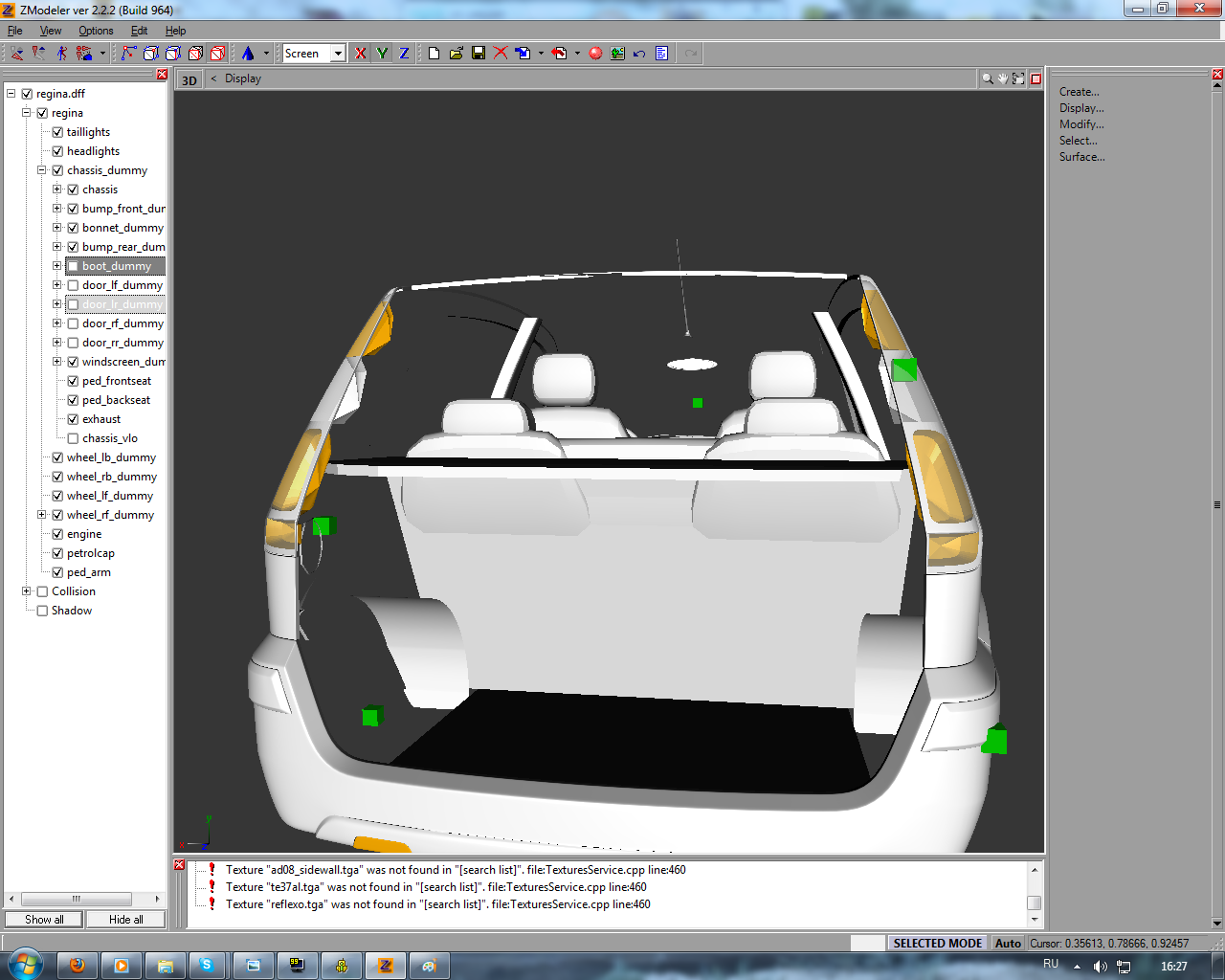
Task: Click the red X delete toolbar icon
Action: [x=501, y=54]
